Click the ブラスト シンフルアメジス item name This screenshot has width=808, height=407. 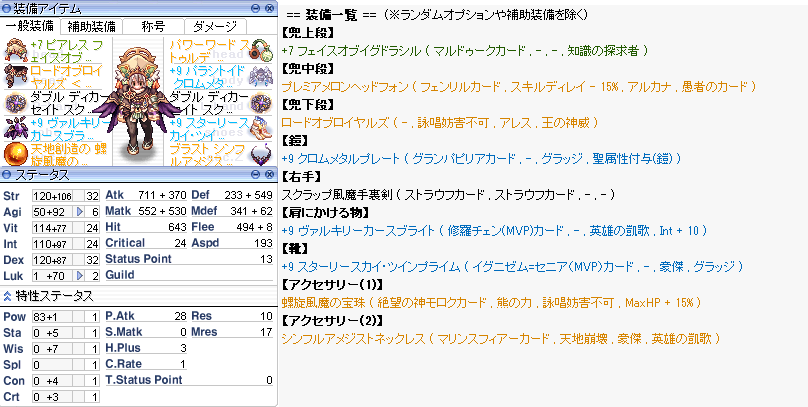coord(208,155)
